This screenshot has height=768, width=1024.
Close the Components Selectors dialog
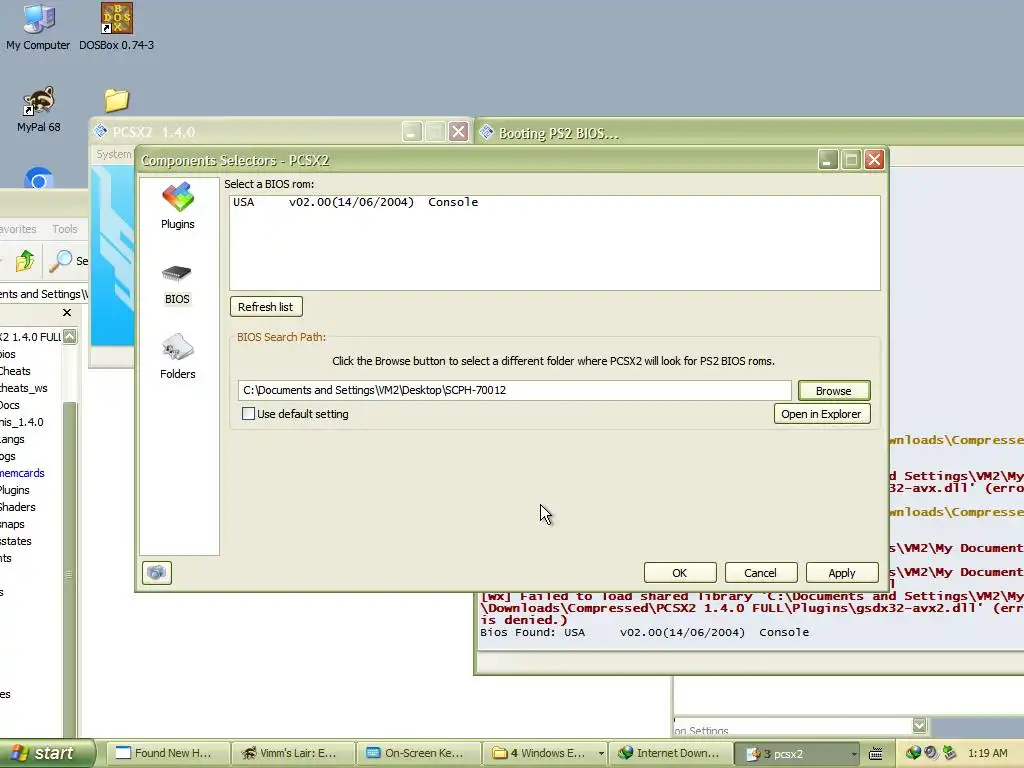tap(874, 160)
